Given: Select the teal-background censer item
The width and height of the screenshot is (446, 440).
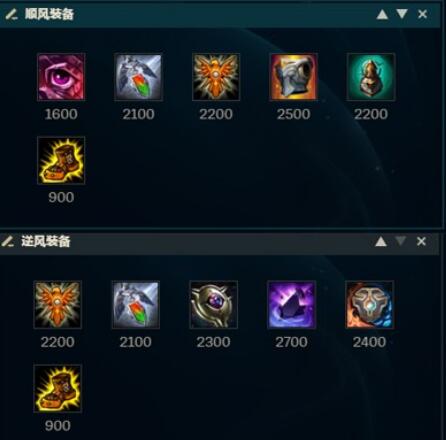Looking at the screenshot, I should (x=371, y=77).
